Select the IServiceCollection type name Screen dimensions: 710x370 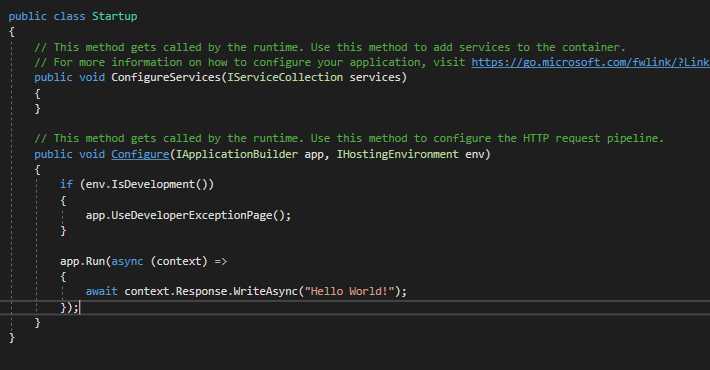(x=285, y=77)
